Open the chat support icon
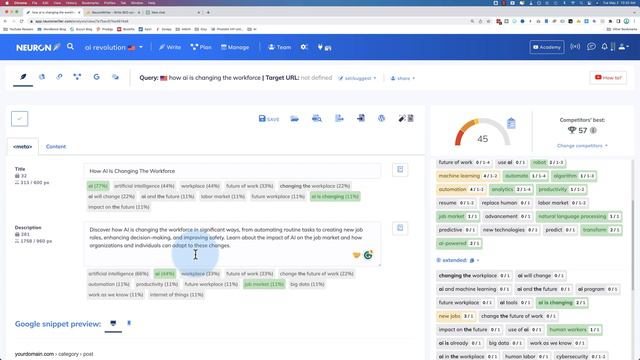The image size is (640, 360). tap(591, 47)
